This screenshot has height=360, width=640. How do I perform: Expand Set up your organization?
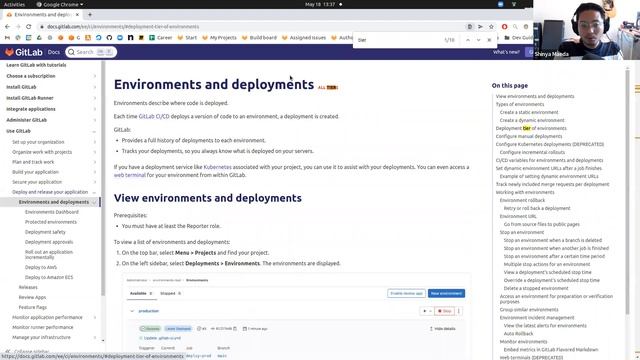95,142
